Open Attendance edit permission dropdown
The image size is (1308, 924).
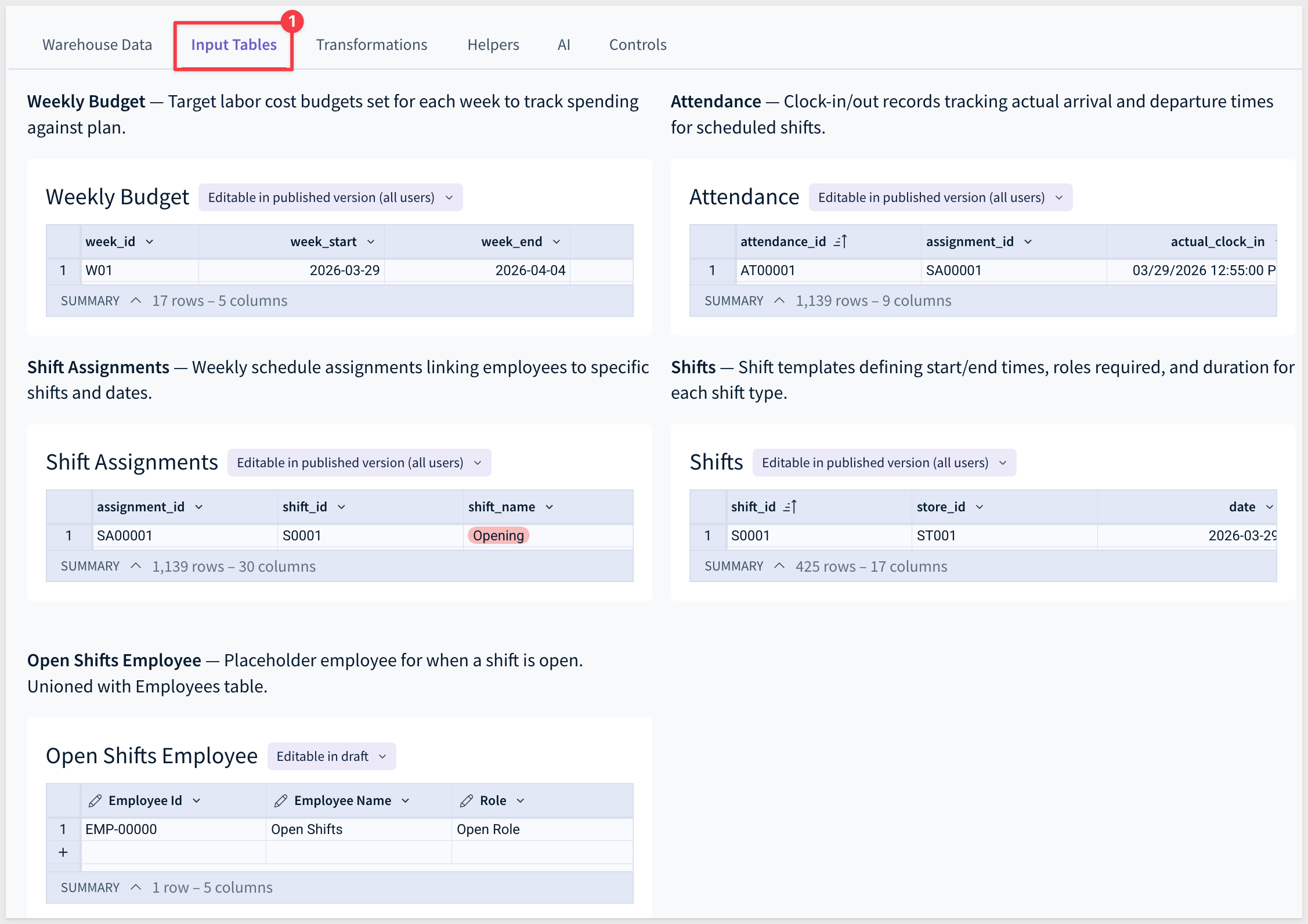[941, 197]
